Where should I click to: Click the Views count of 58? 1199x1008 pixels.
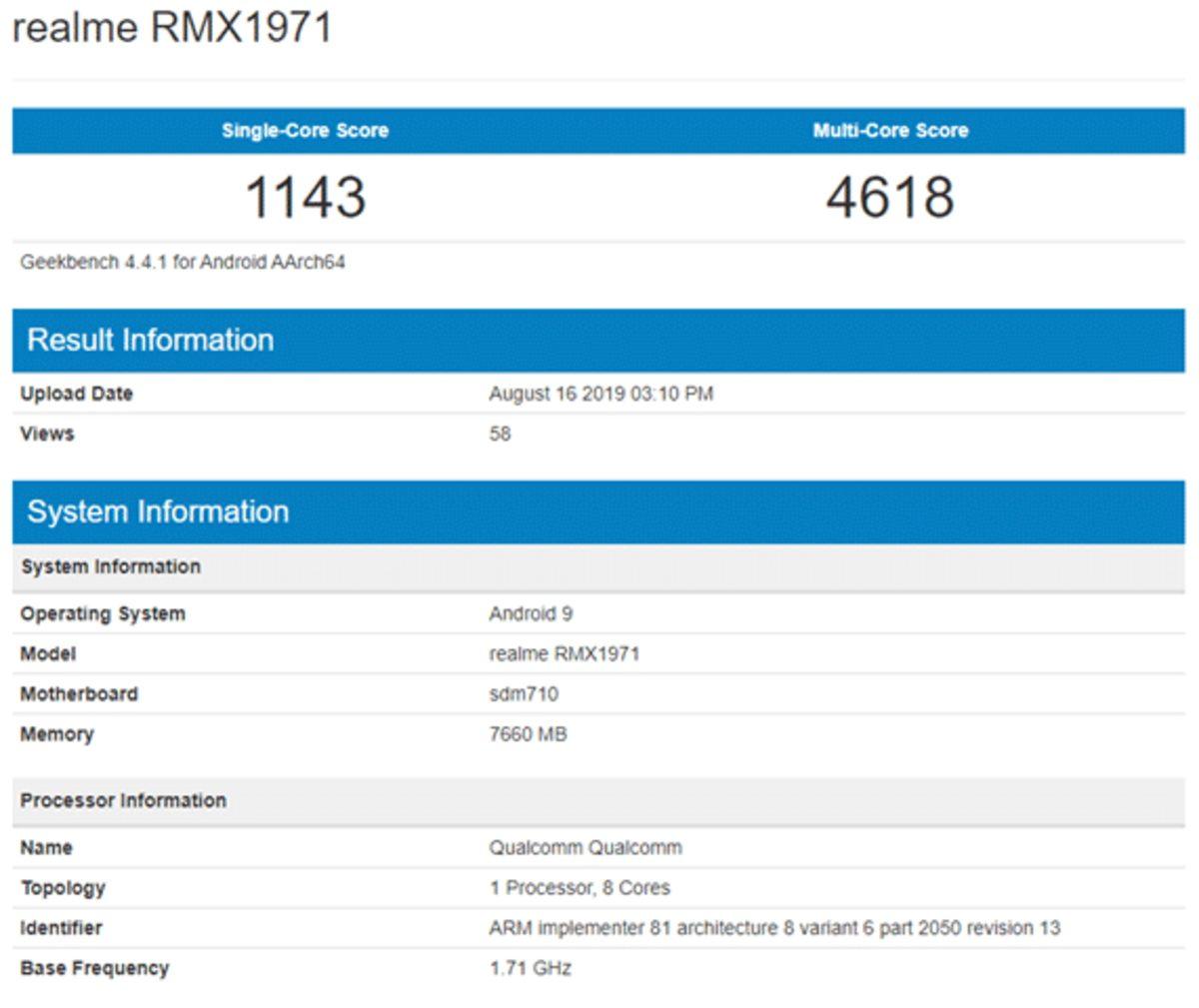pos(498,434)
